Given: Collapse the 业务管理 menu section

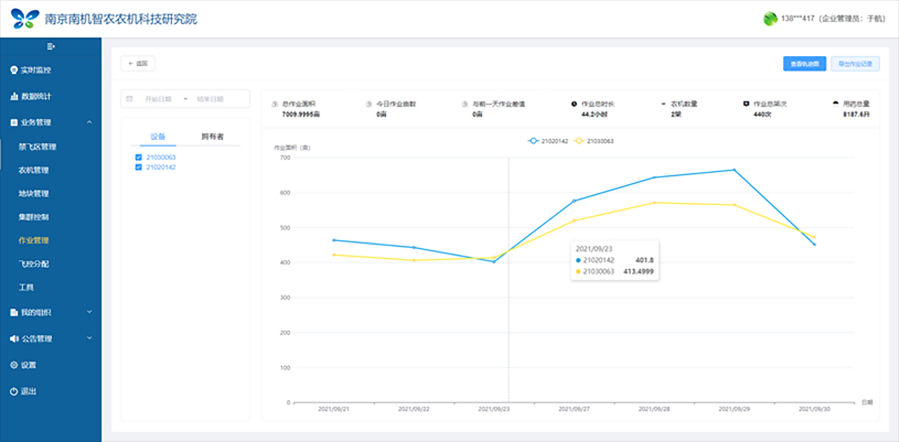Looking at the screenshot, I should [x=50, y=123].
